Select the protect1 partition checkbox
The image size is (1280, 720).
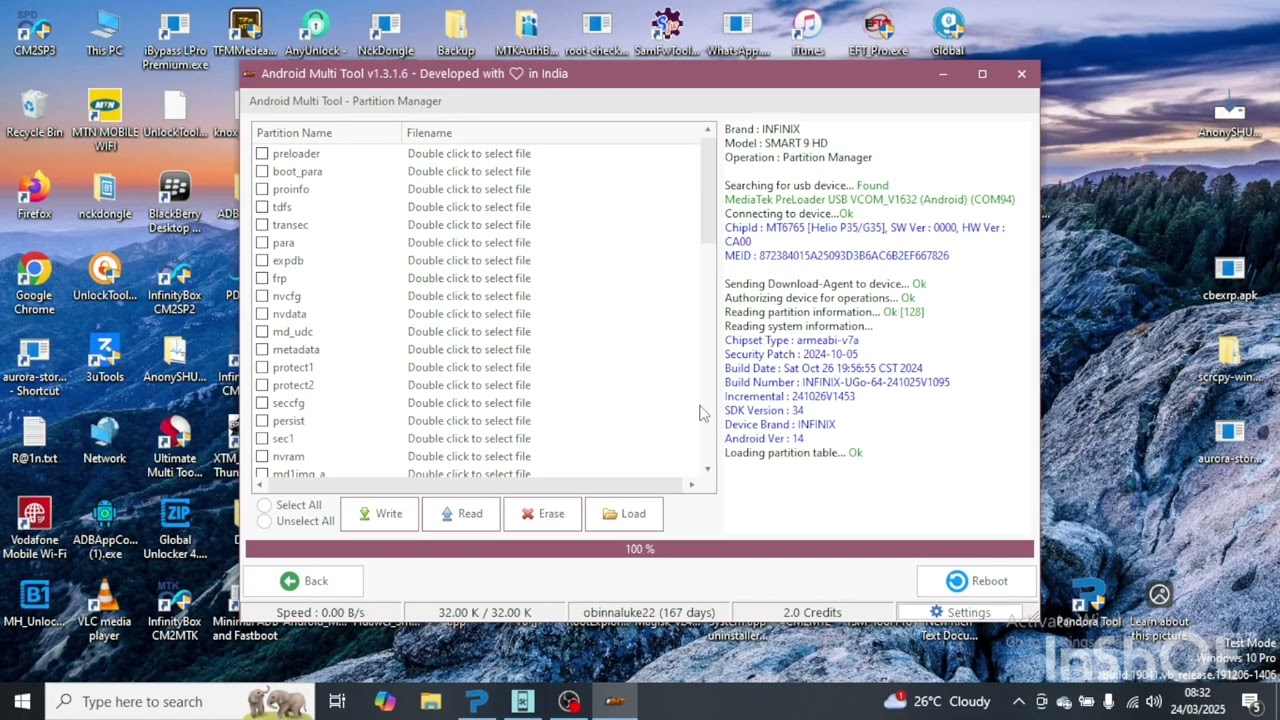tap(262, 367)
